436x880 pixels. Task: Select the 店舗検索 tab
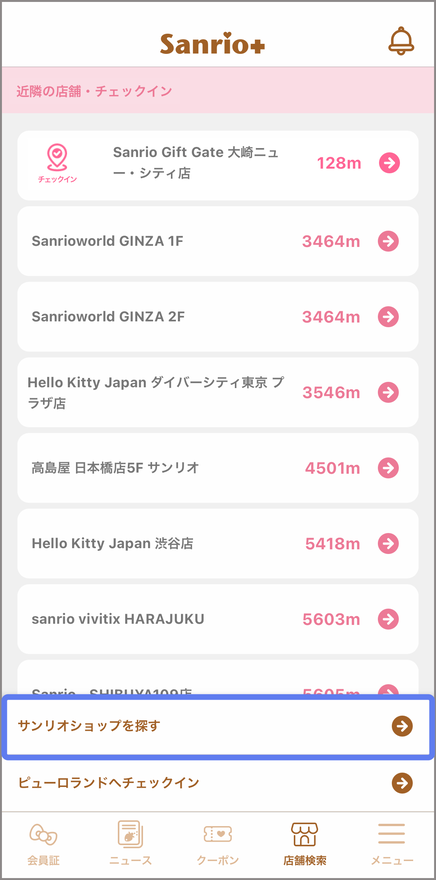pos(305,844)
